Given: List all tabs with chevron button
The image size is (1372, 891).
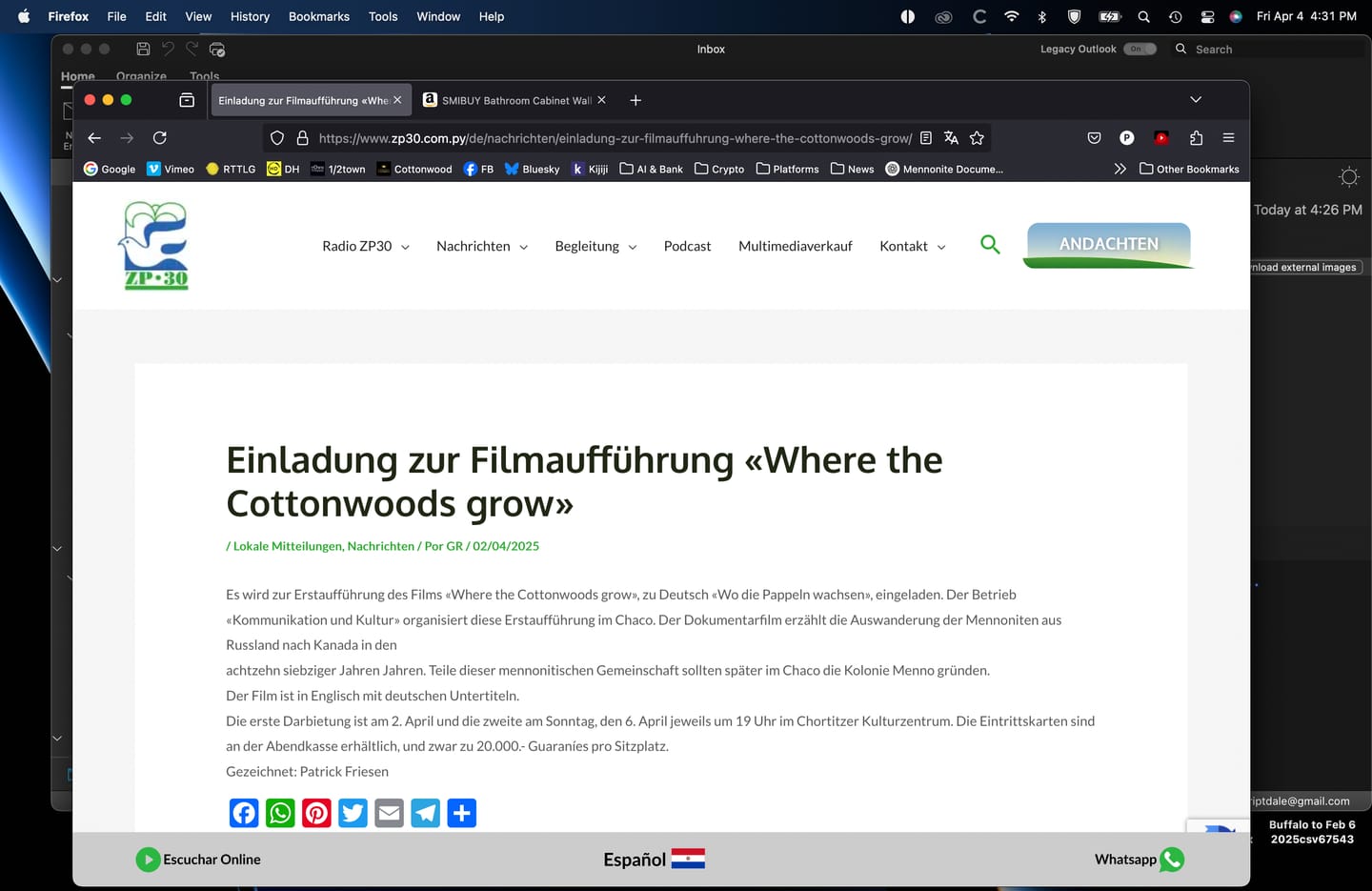Looking at the screenshot, I should point(1196,100).
